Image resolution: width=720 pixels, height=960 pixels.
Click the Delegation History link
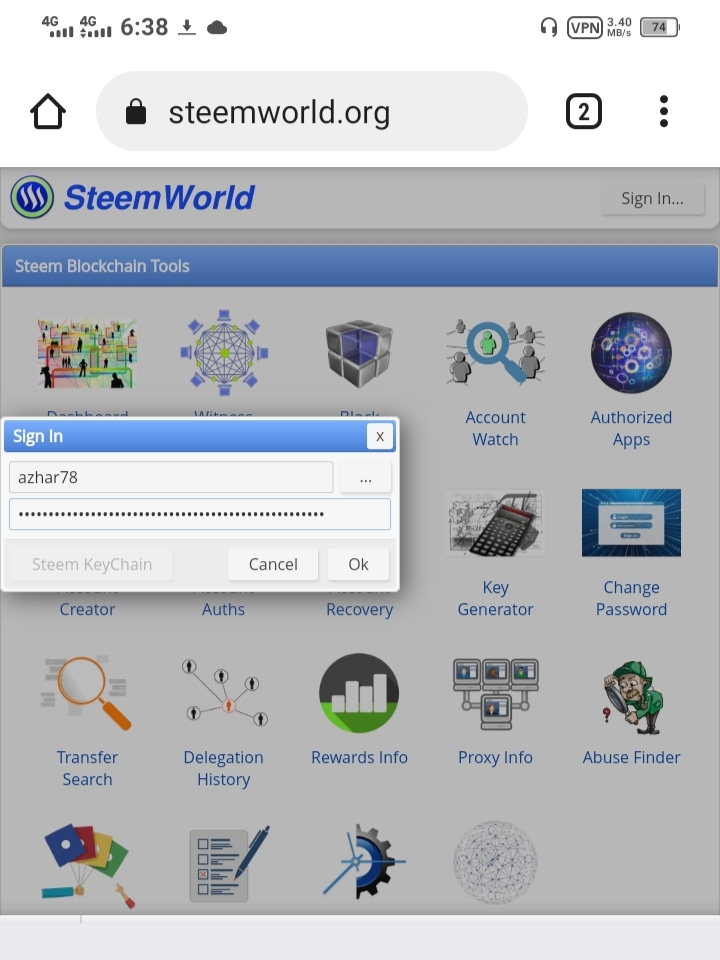[x=223, y=768]
